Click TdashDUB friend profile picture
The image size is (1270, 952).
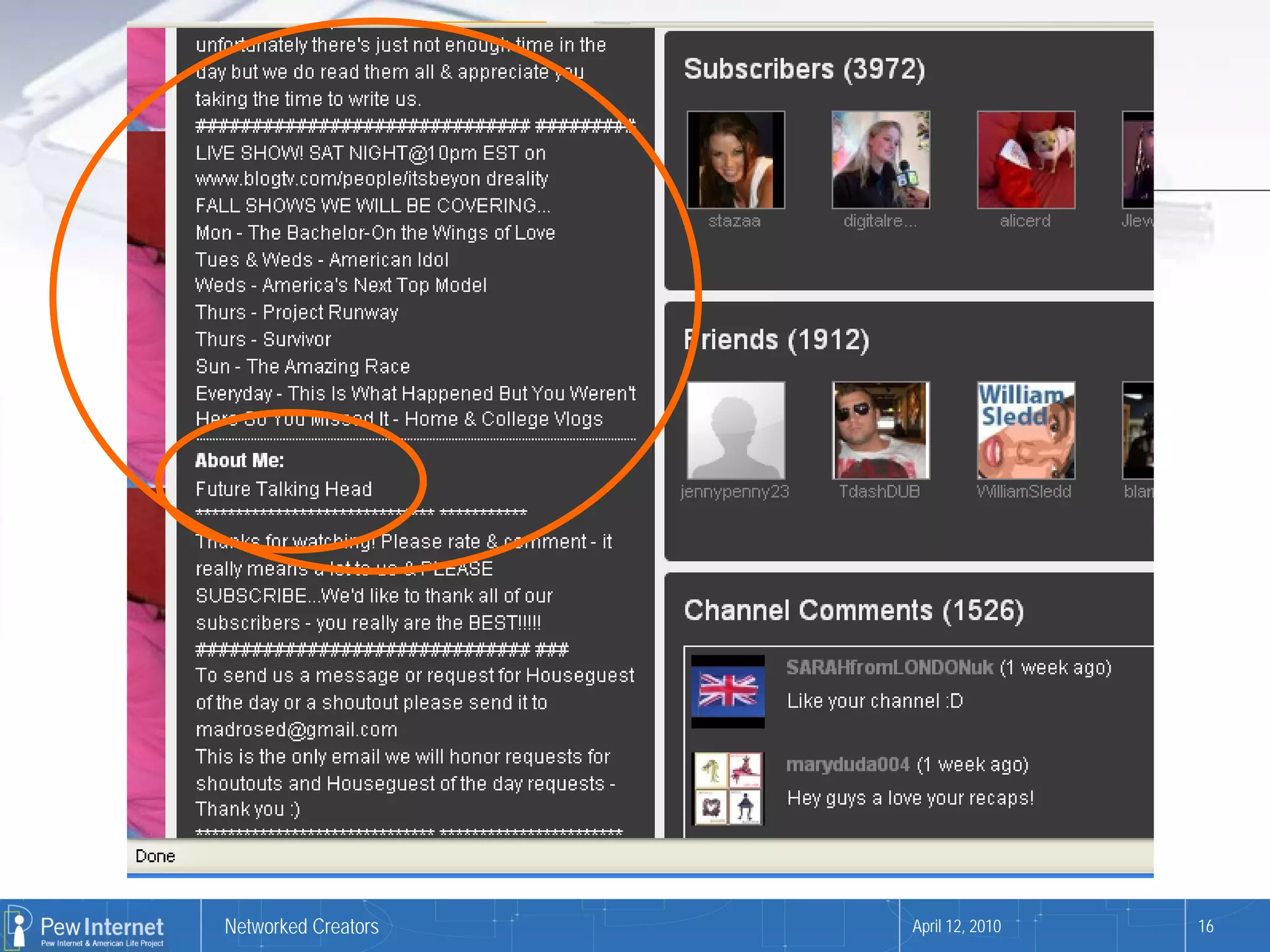(x=880, y=430)
